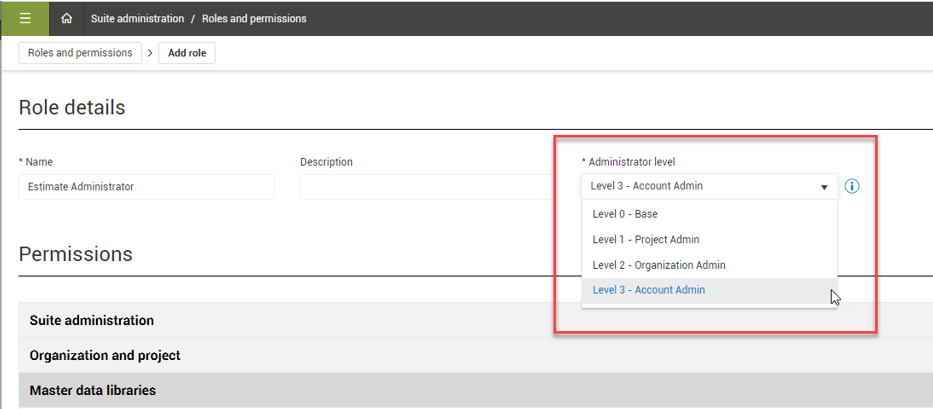Click the Name field containing Estimate Administrator
This screenshot has width=933, height=409.
(146, 187)
